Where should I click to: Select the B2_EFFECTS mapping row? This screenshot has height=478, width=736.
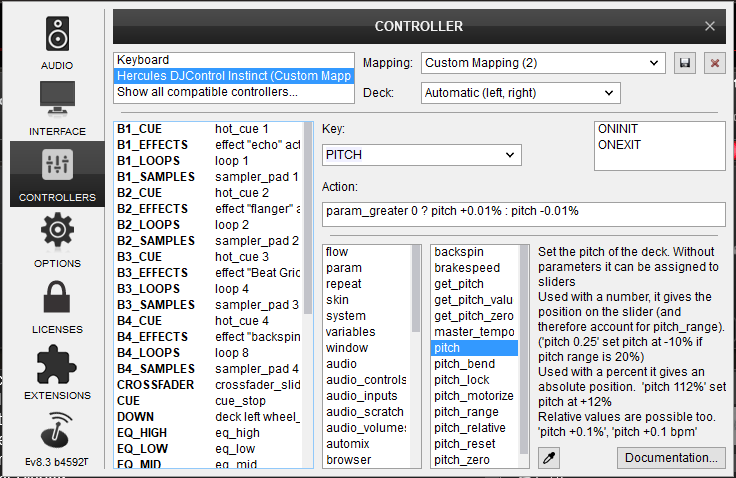209,209
